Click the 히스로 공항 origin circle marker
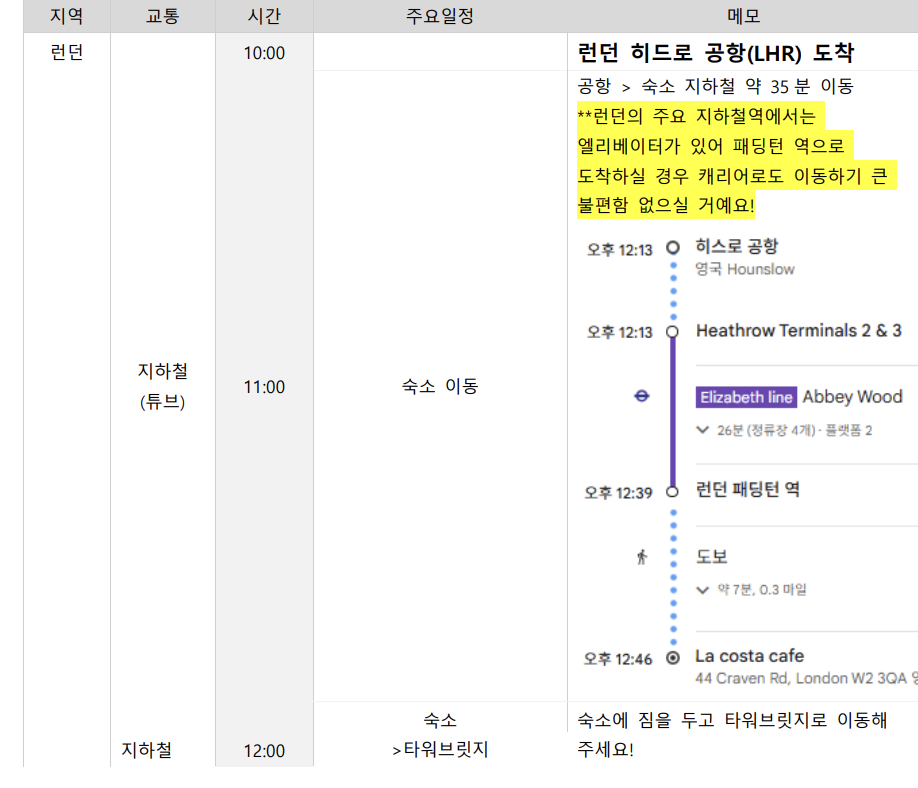Image resolution: width=918 pixels, height=788 pixels. [x=671, y=246]
